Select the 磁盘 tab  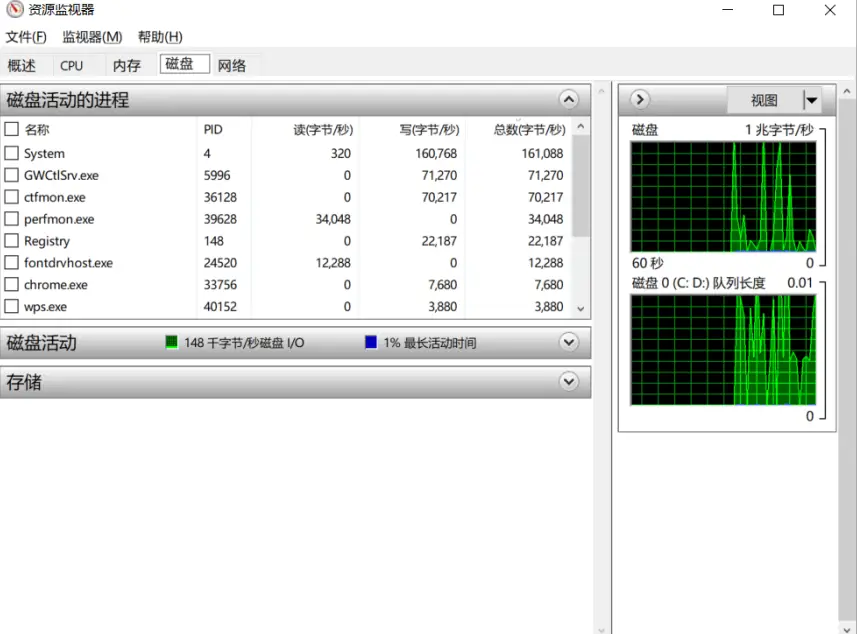(184, 64)
